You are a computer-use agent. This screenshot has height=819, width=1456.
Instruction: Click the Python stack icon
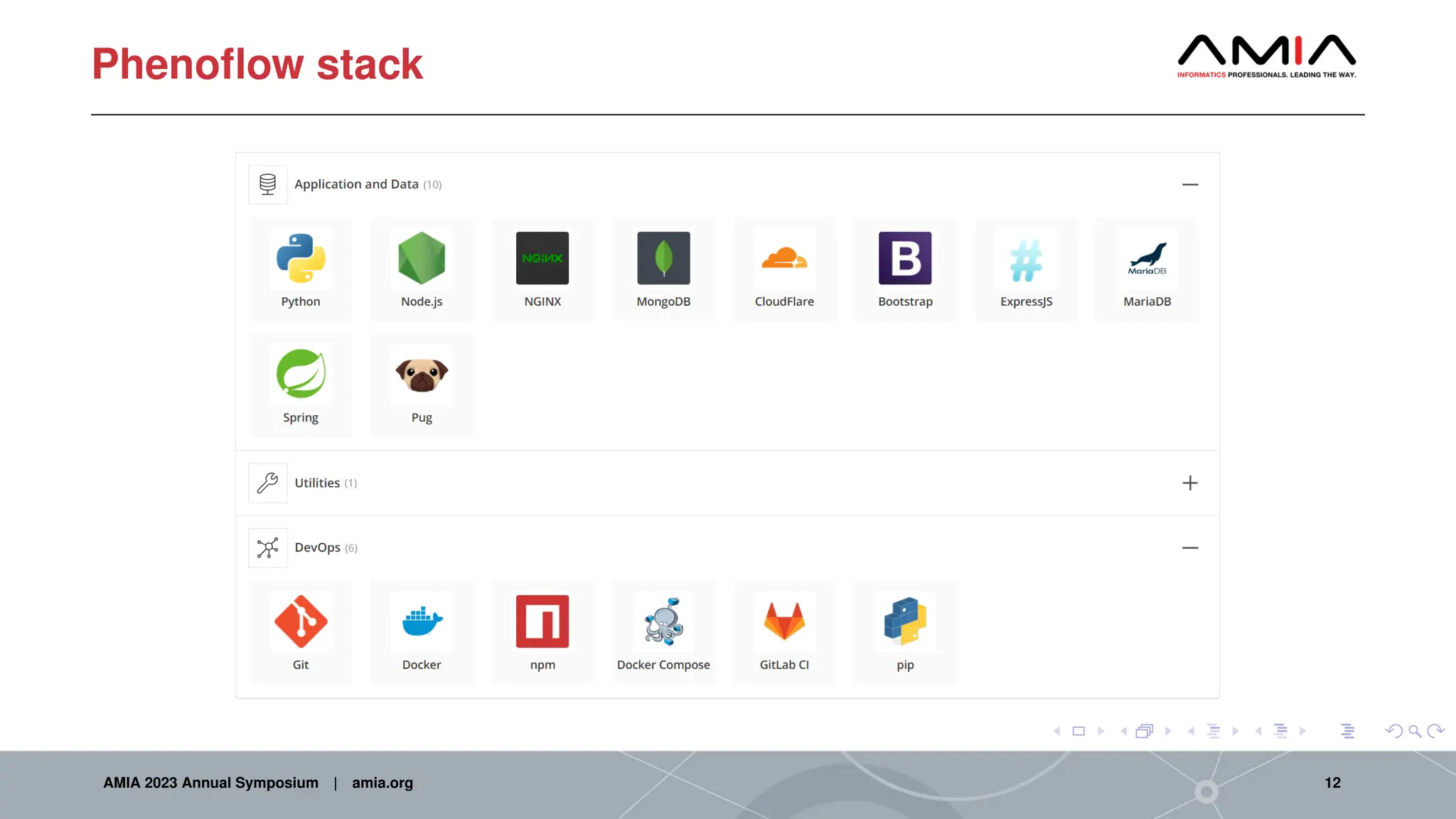coord(301,258)
